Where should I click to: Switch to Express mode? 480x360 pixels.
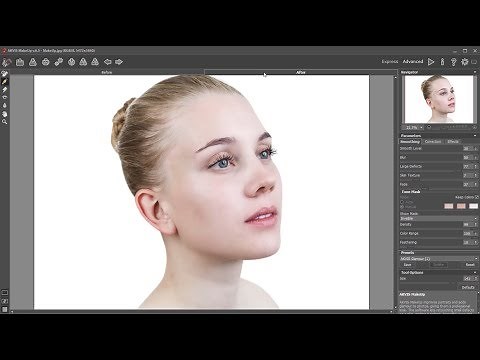click(390, 62)
